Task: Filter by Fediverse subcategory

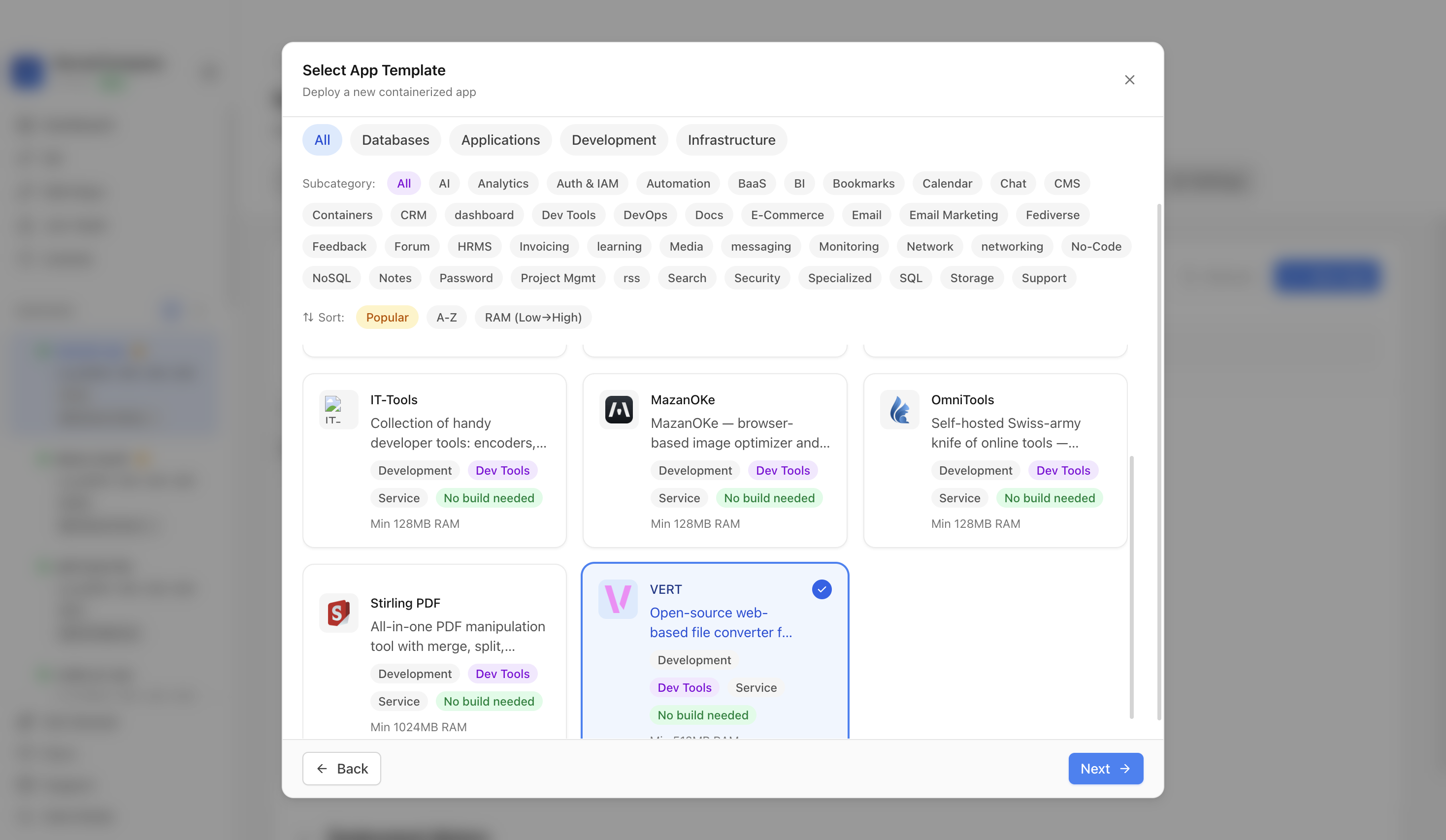Action: (x=1052, y=215)
